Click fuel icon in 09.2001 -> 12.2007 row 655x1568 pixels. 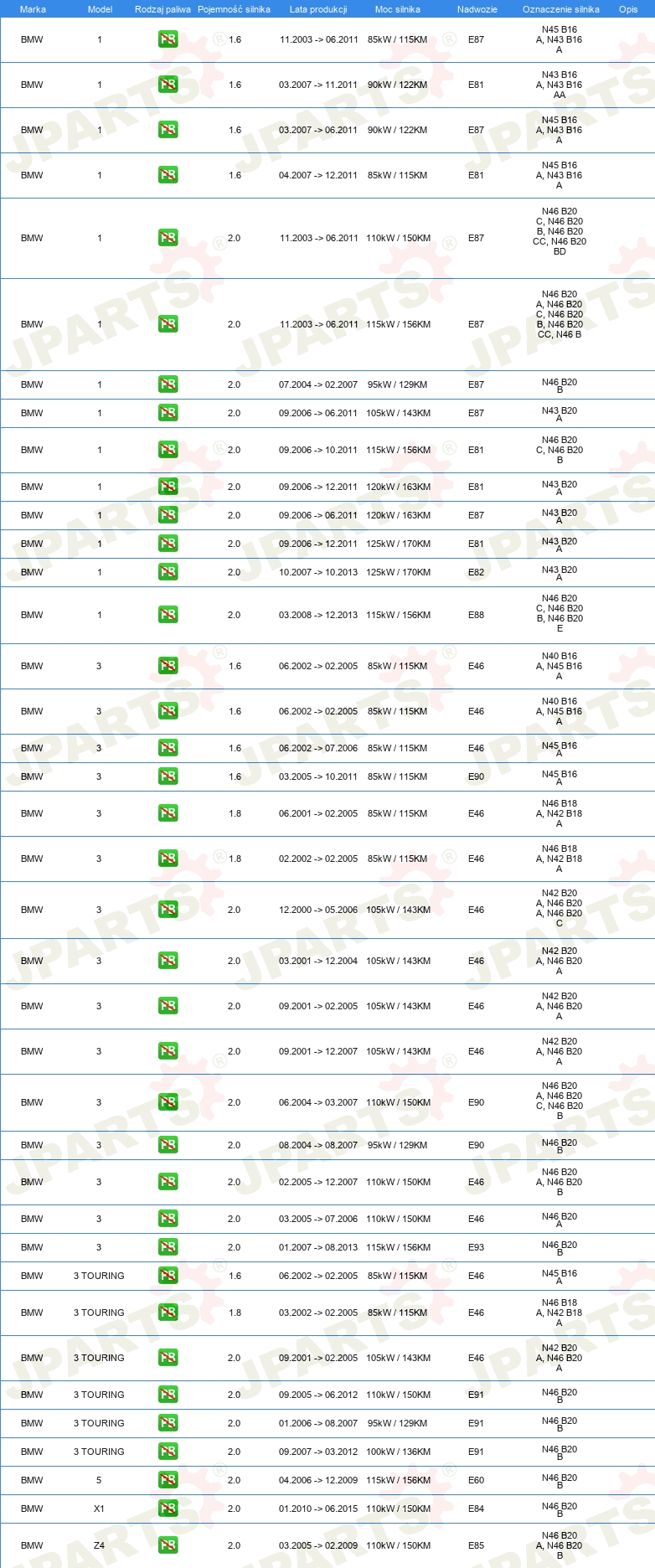click(x=168, y=1051)
